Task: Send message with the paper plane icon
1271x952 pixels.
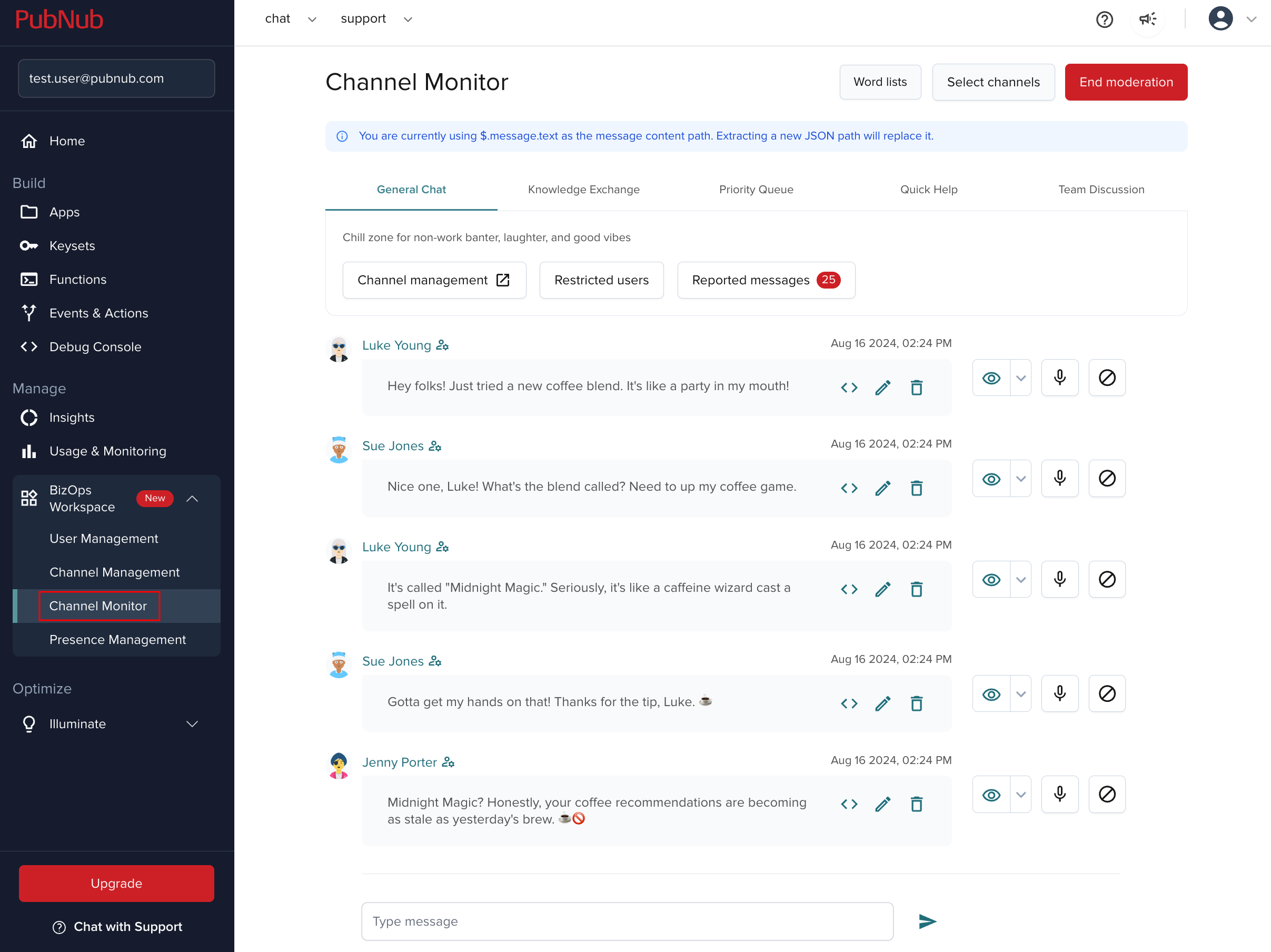Action: click(927, 921)
